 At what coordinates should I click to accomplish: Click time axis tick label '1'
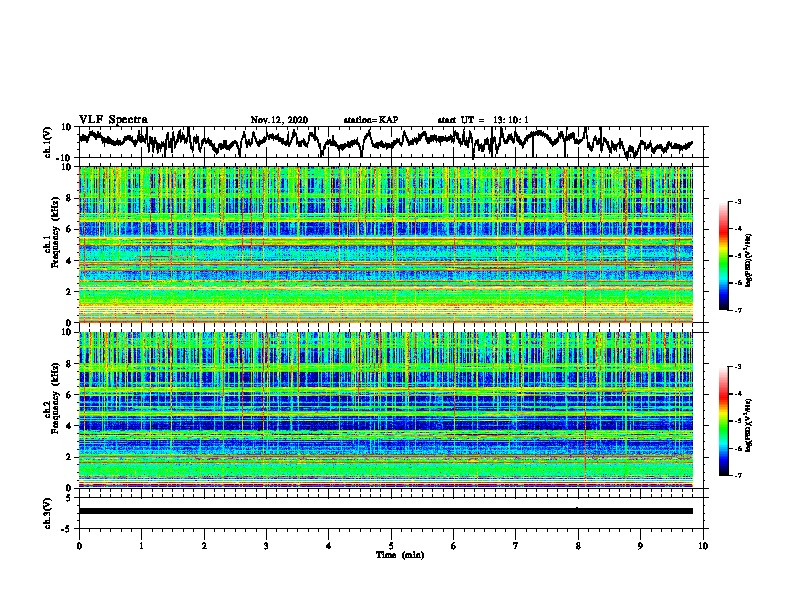point(142,546)
